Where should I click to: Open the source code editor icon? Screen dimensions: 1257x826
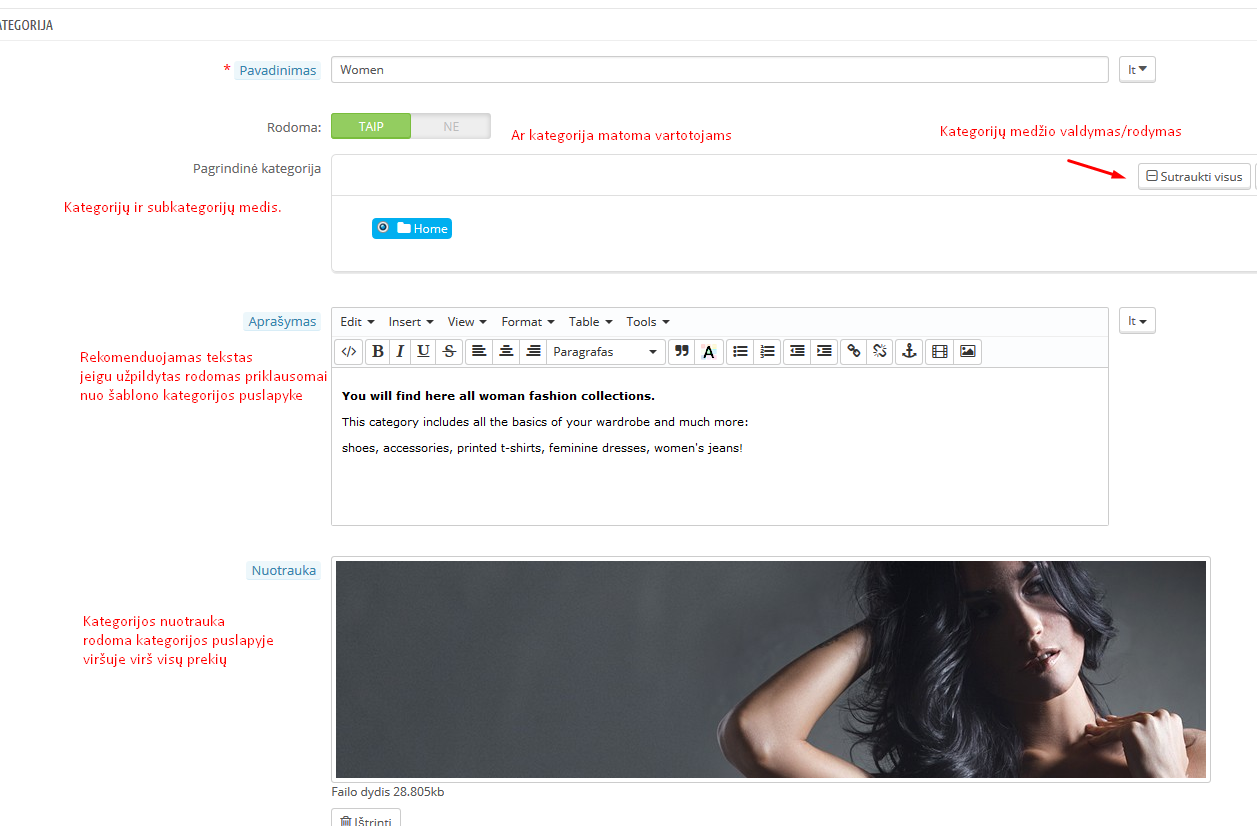pos(349,351)
